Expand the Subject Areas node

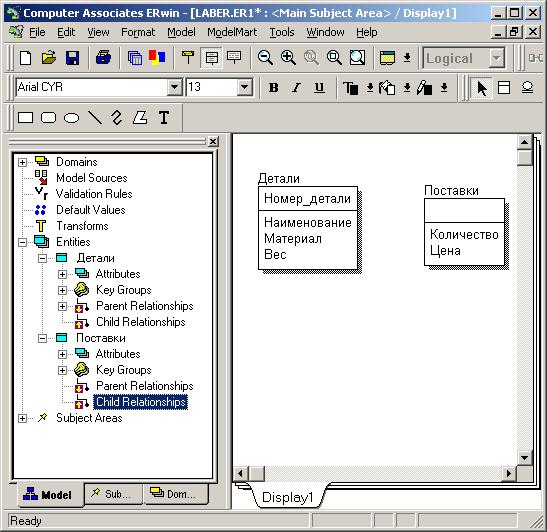point(22,418)
